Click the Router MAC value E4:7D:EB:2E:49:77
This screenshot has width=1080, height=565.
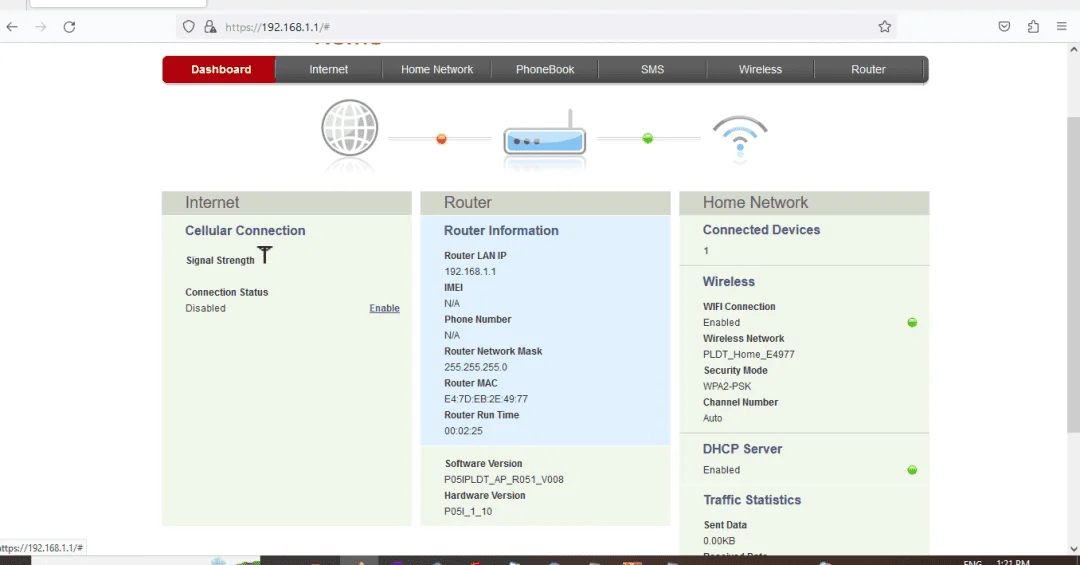(x=486, y=399)
